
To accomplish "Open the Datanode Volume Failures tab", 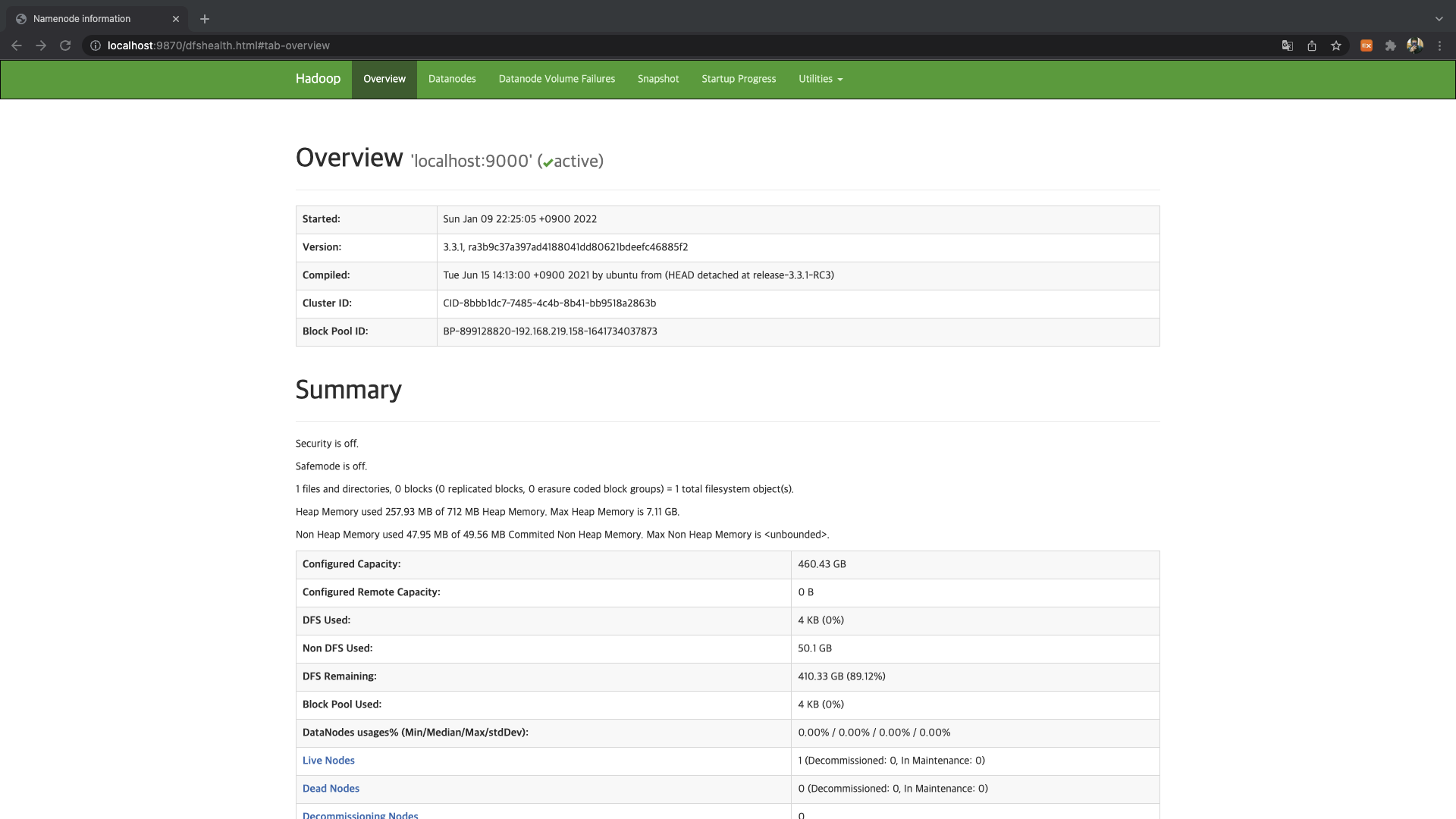I will coord(557,79).
